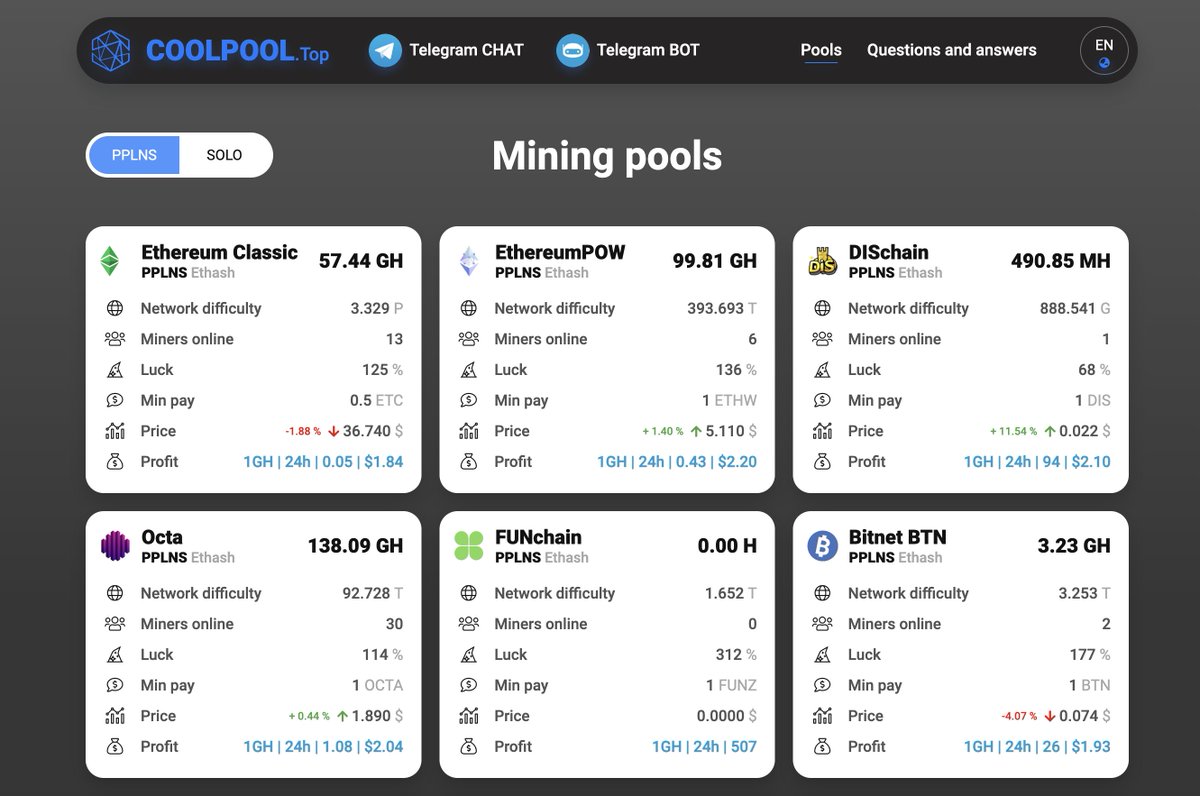Click the Telegram CHAT paper-plane icon
Viewport: 1200px width, 796px height.
click(385, 50)
